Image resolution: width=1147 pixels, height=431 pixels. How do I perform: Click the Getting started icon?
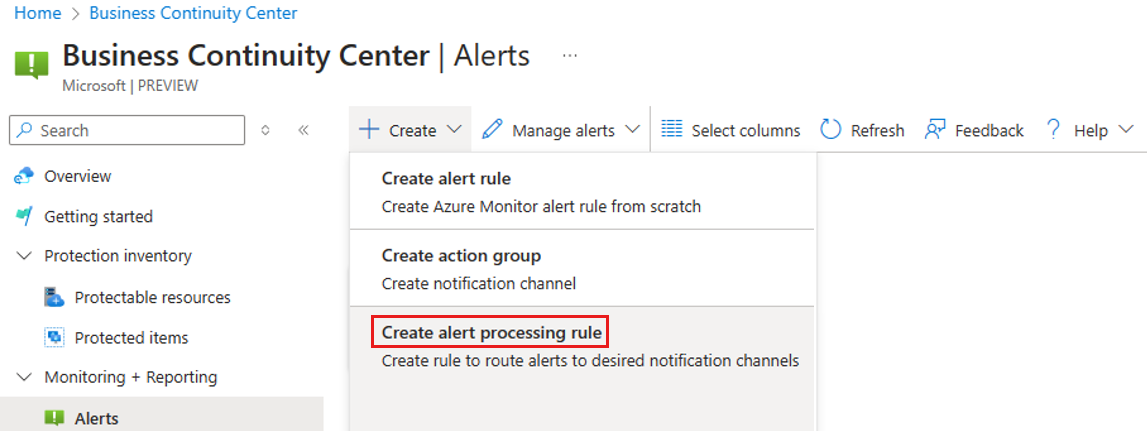pyautogui.click(x=24, y=216)
